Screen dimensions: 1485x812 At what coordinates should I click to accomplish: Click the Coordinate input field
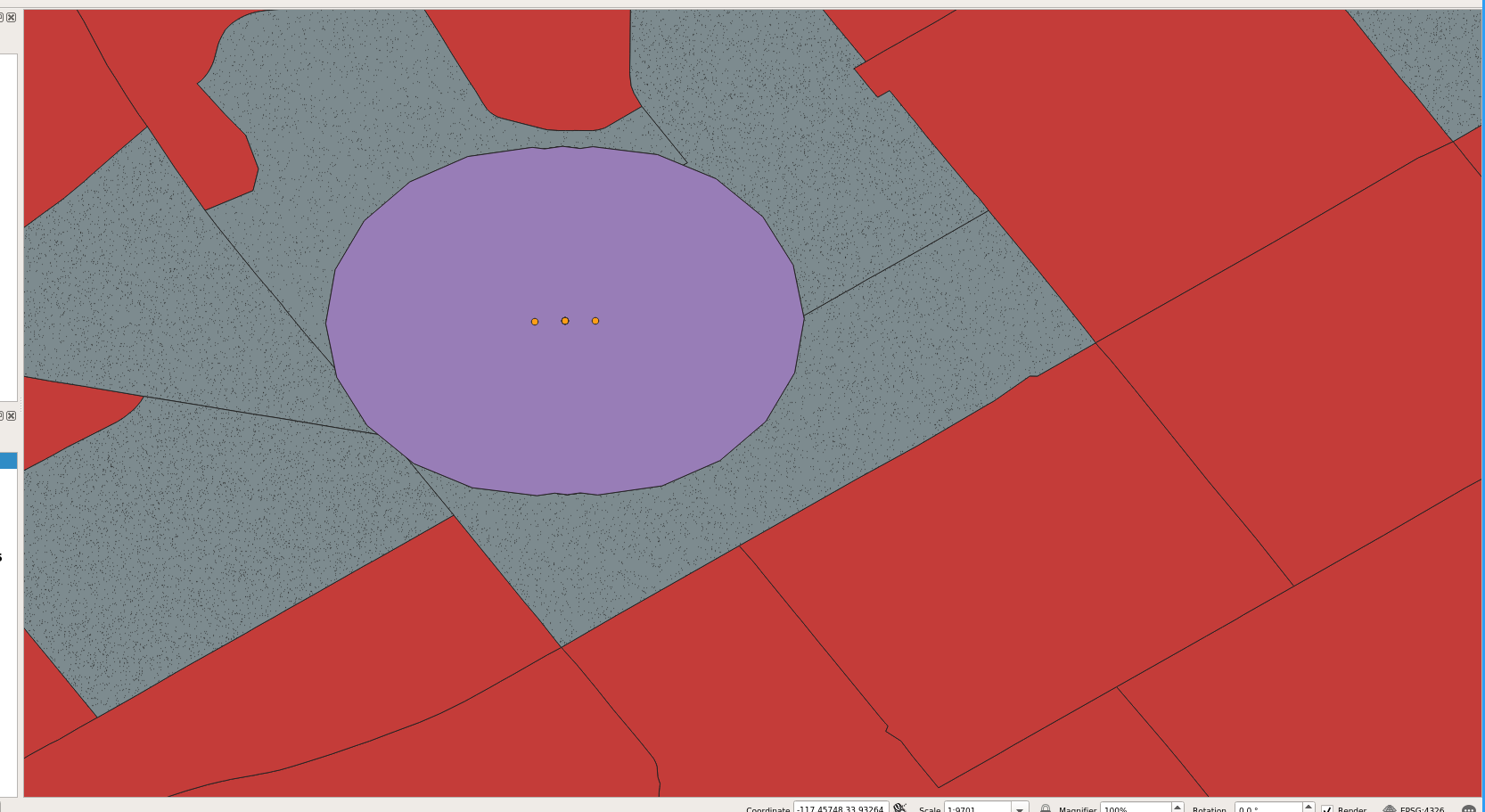point(840,808)
